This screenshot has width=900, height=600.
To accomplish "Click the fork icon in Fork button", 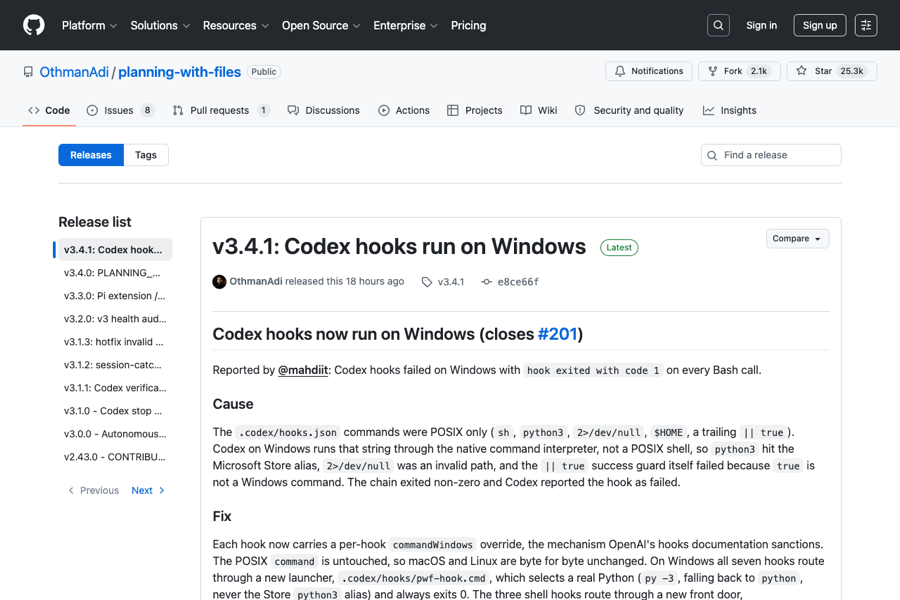I will [712, 71].
